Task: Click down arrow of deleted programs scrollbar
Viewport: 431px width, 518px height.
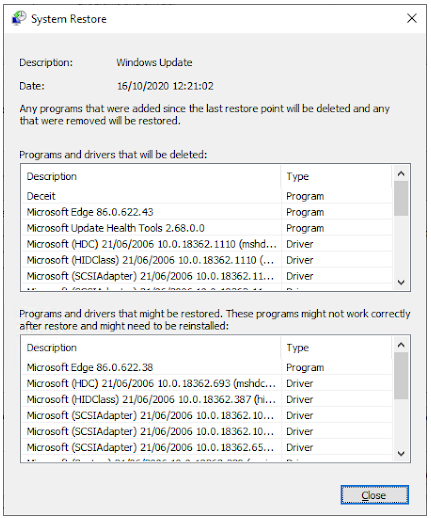Action: [x=401, y=282]
